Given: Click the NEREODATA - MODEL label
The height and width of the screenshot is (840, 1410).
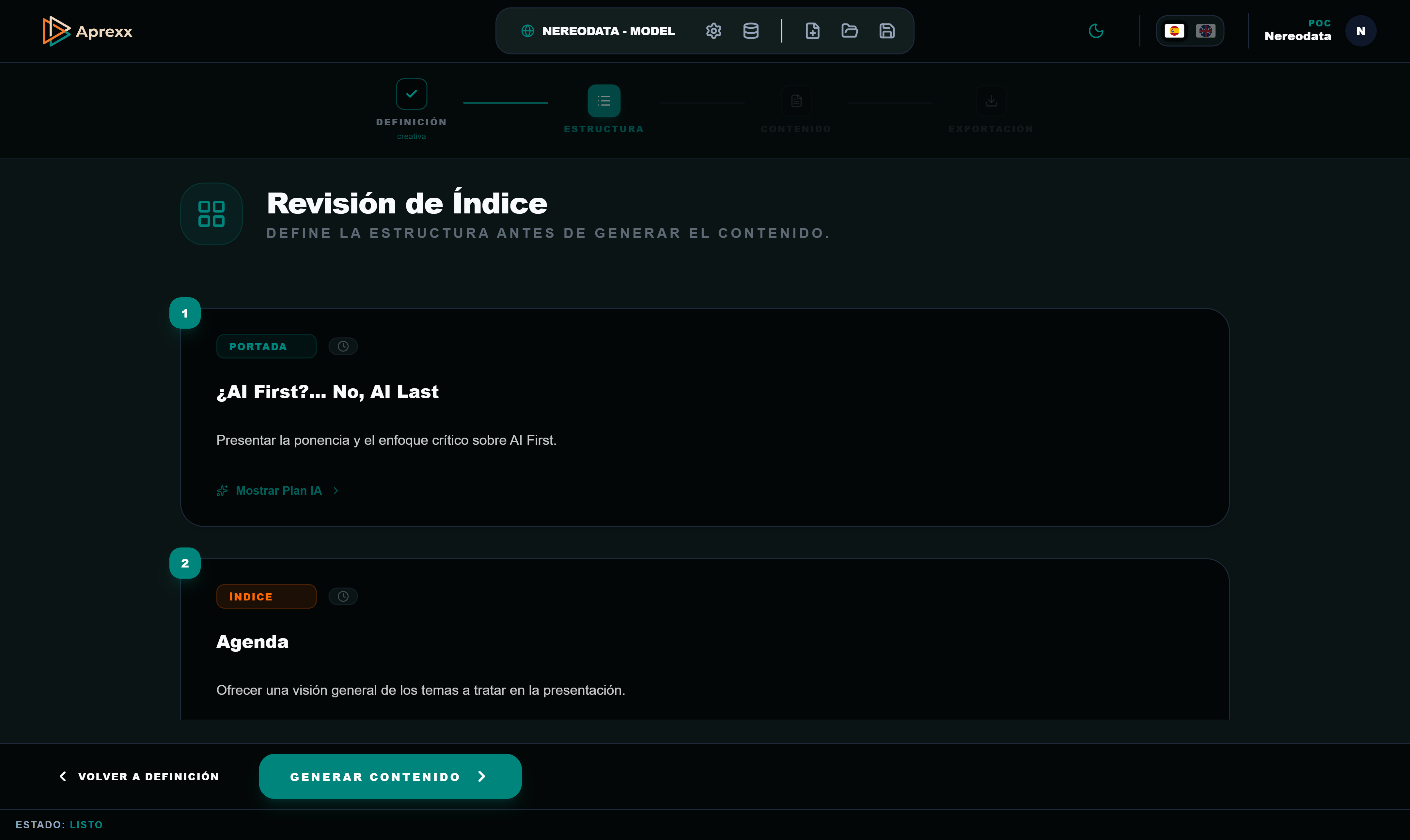Looking at the screenshot, I should tap(608, 31).
